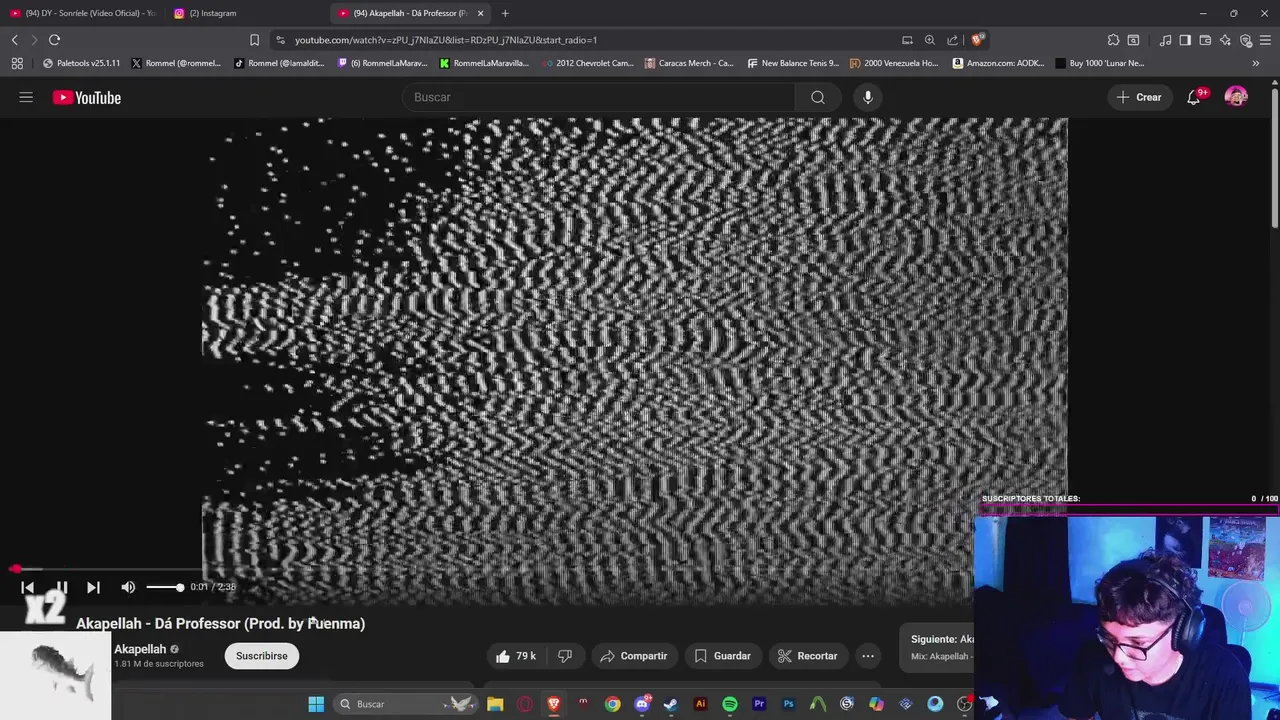
Task: Open the account avatar menu
Action: (1236, 97)
